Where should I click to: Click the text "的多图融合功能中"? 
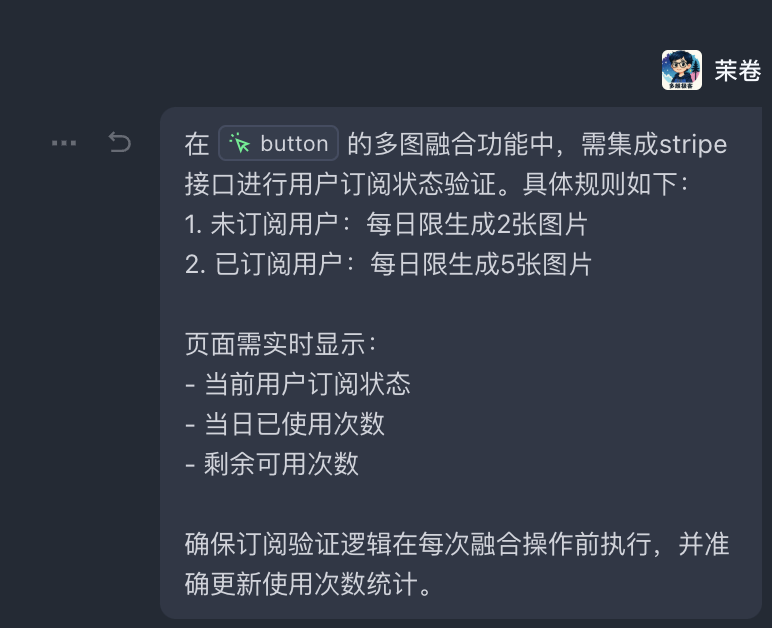450,144
